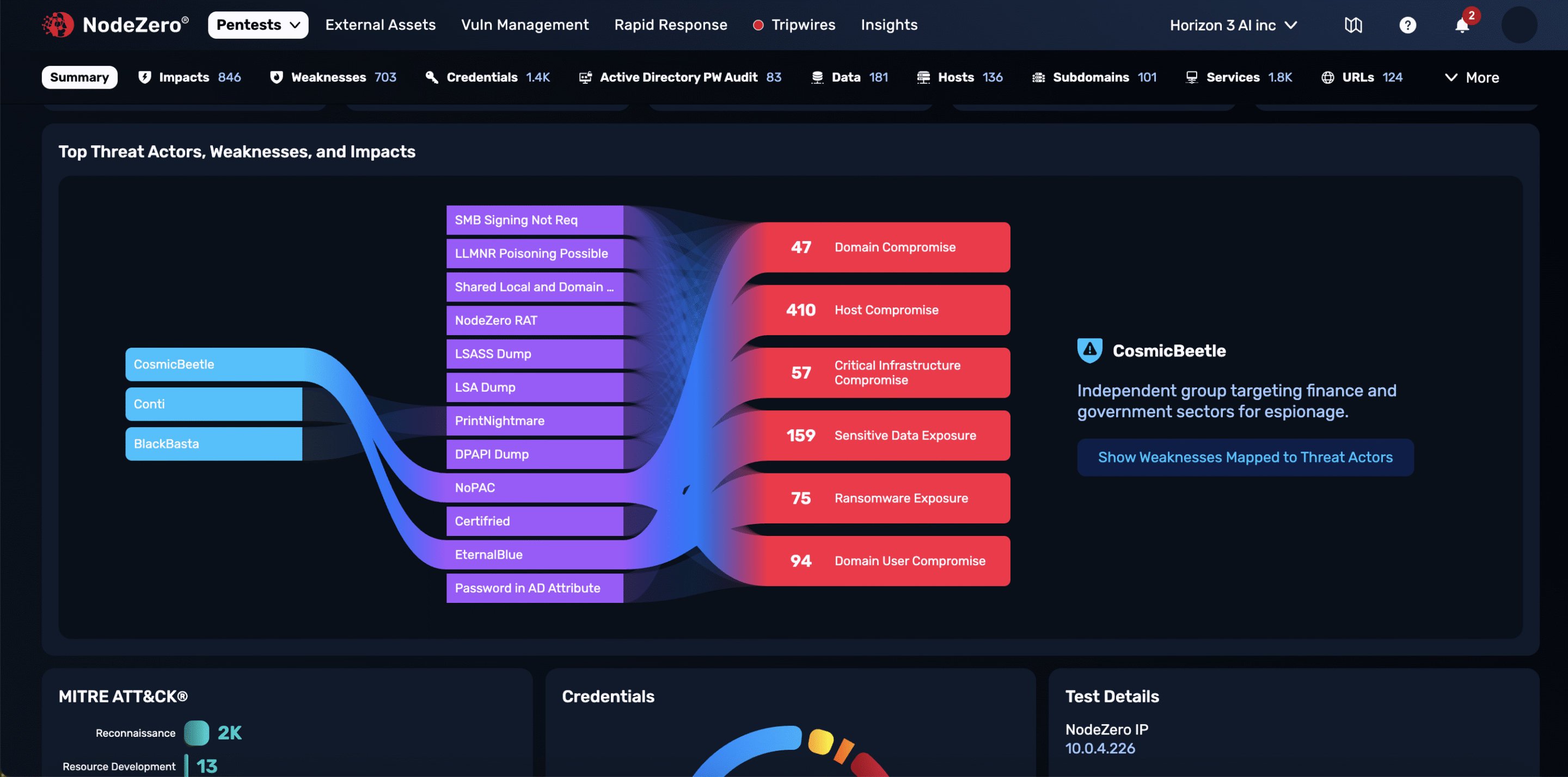Click CosmicBeetle warning shield icon
This screenshot has width=1568, height=777.
(x=1089, y=350)
